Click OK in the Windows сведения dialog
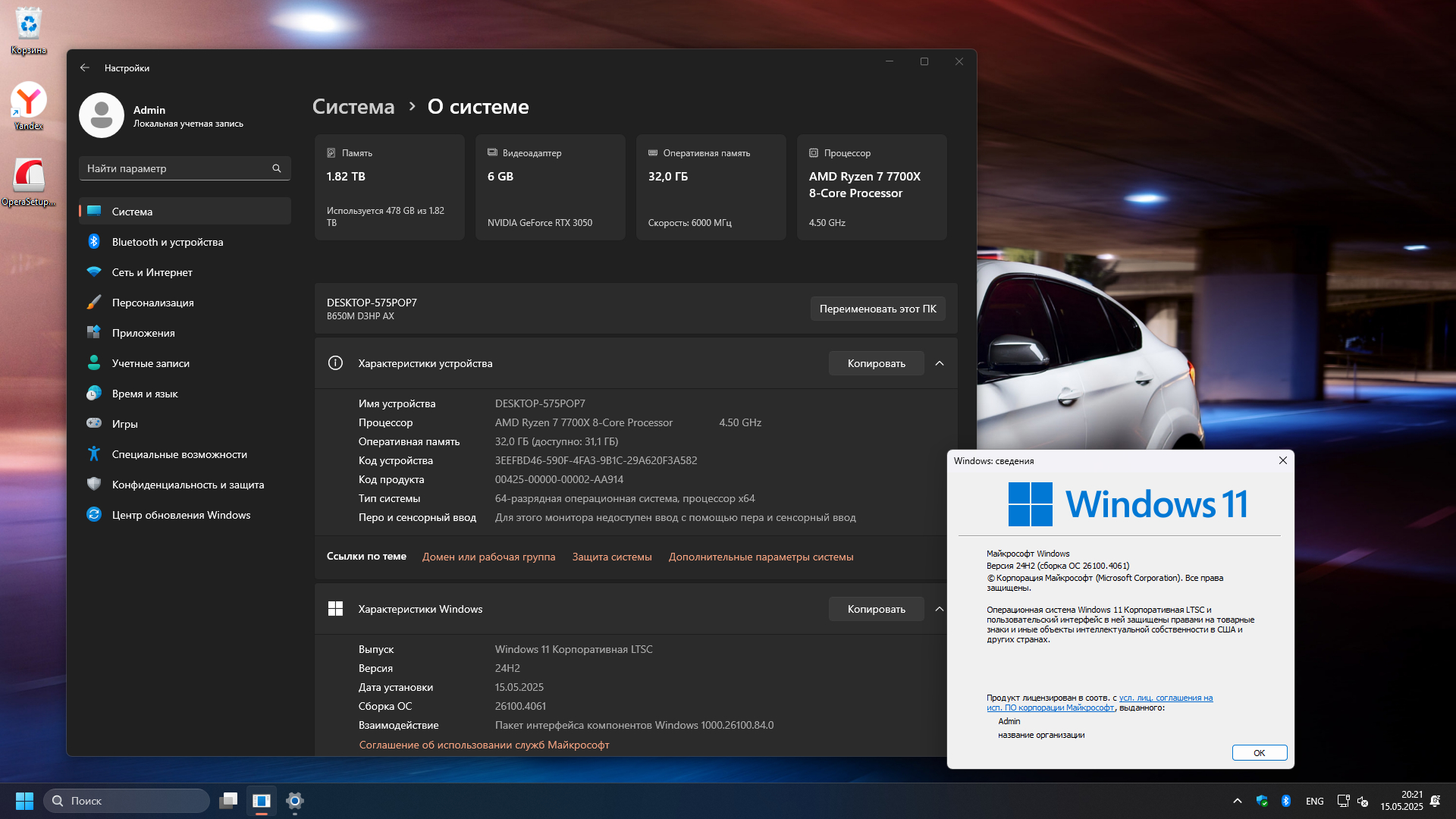This screenshot has width=1456, height=819. (x=1259, y=753)
